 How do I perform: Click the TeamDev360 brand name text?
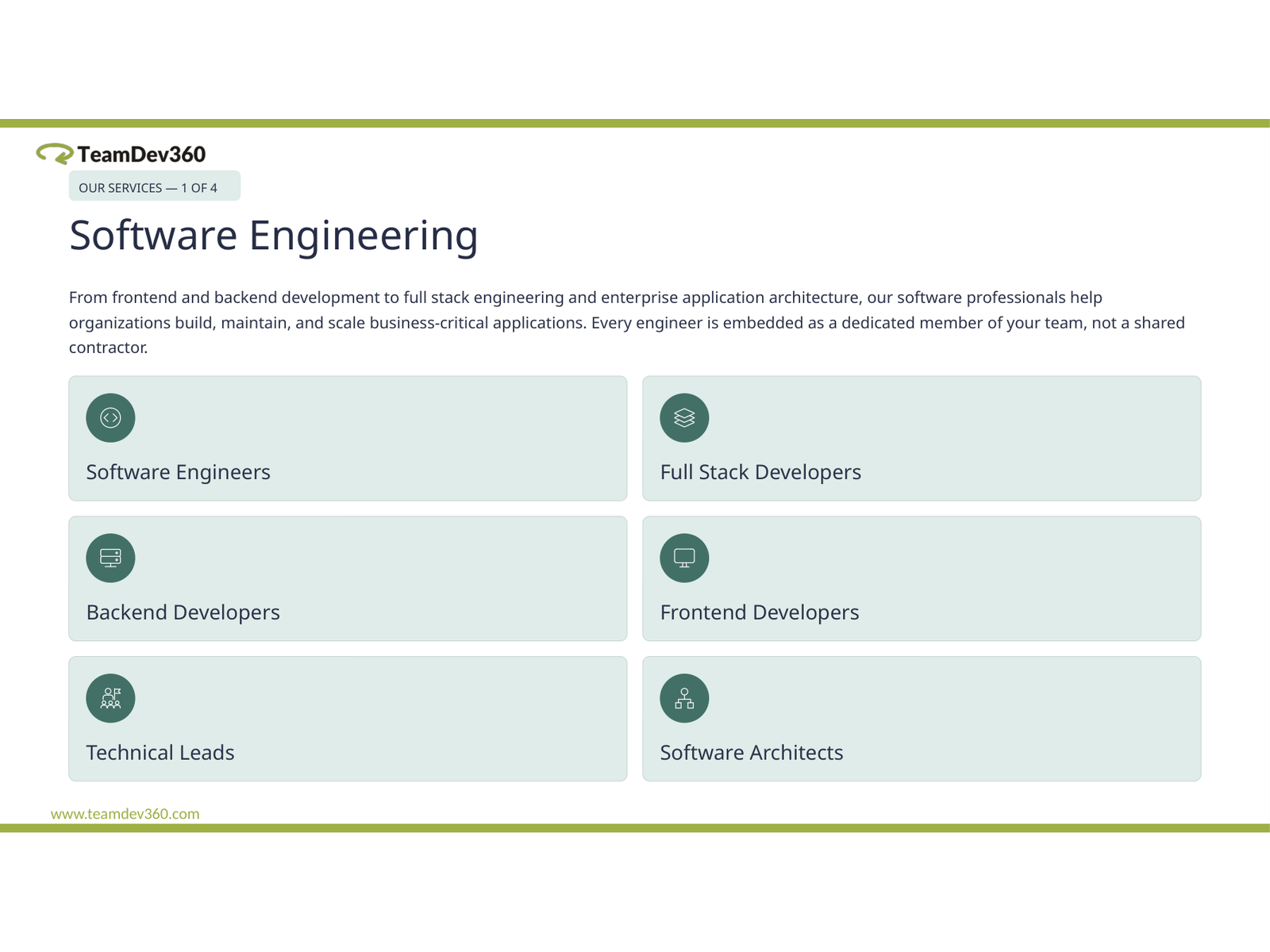pyautogui.click(x=141, y=154)
